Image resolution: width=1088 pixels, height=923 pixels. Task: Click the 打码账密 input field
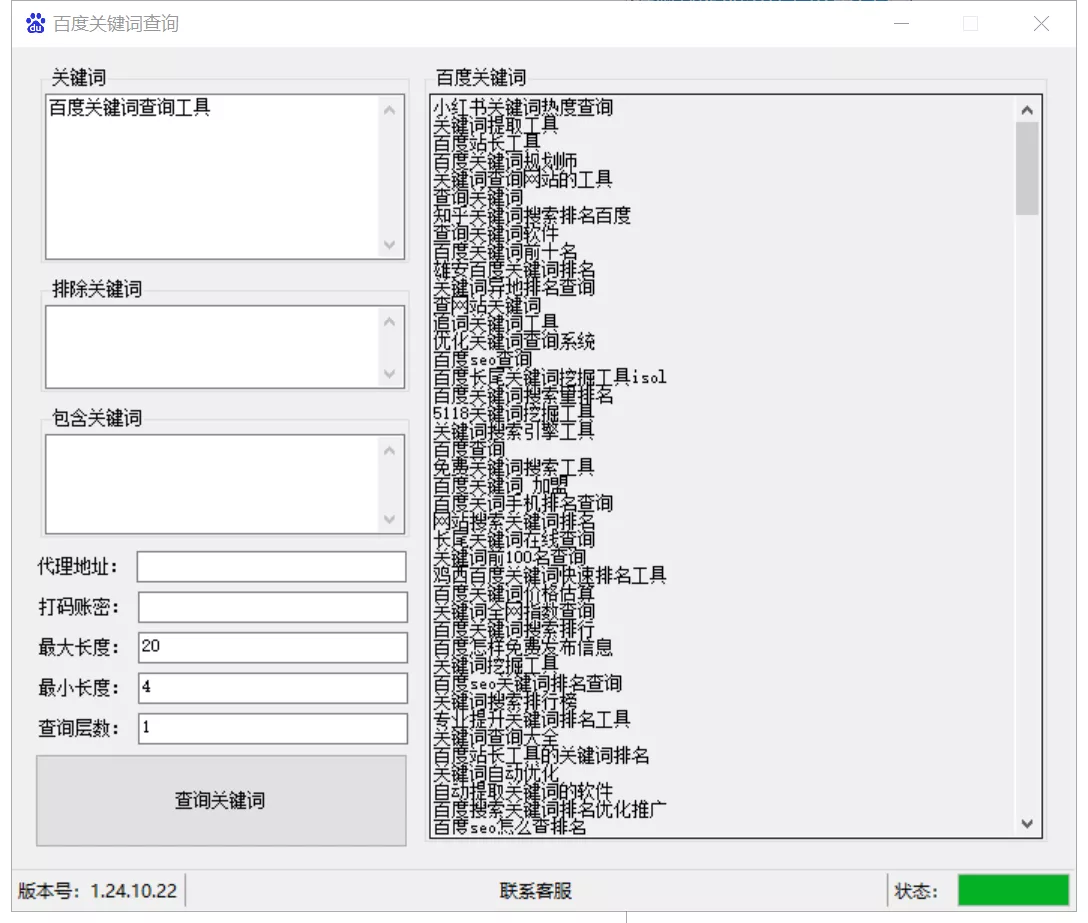(272, 607)
